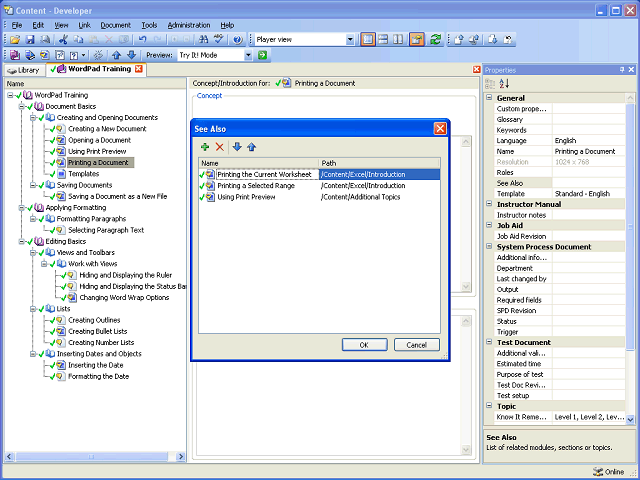Move the item up with the blue up arrow in the second toolbar

tap(117, 55)
